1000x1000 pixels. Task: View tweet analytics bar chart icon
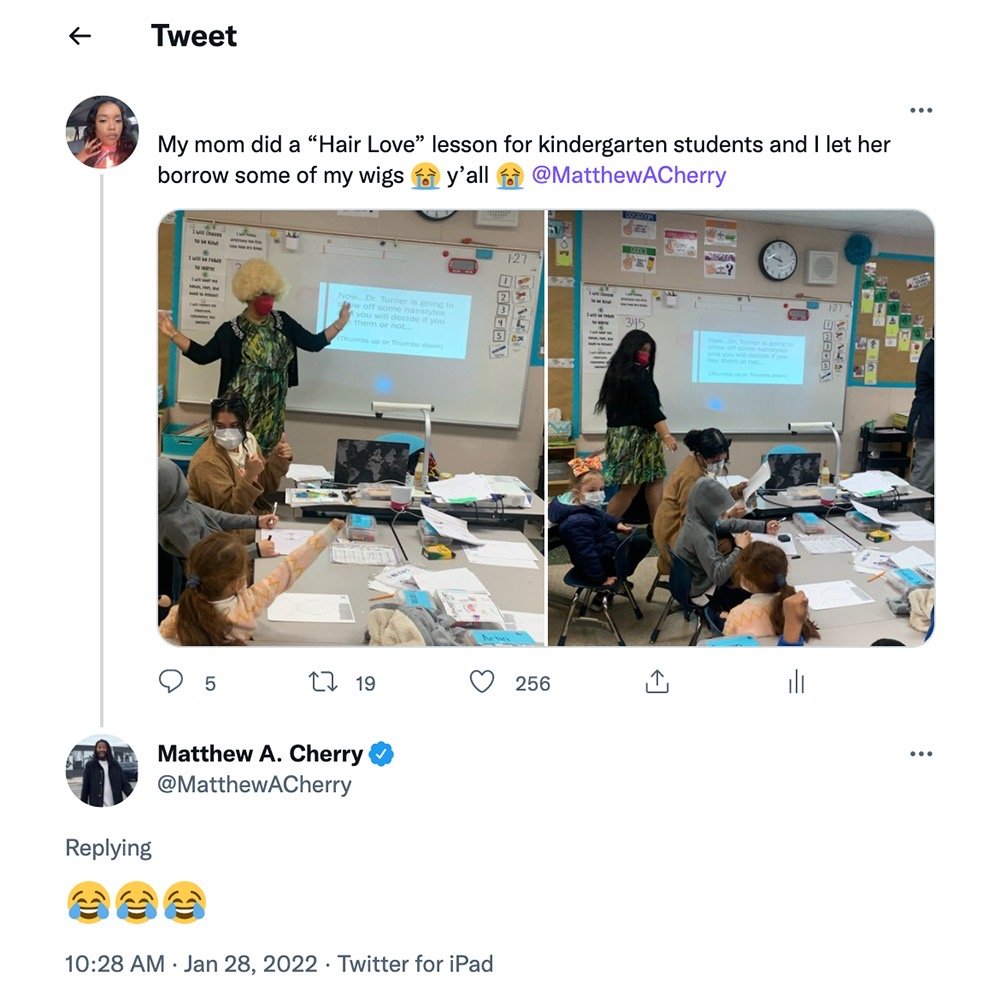click(x=796, y=682)
